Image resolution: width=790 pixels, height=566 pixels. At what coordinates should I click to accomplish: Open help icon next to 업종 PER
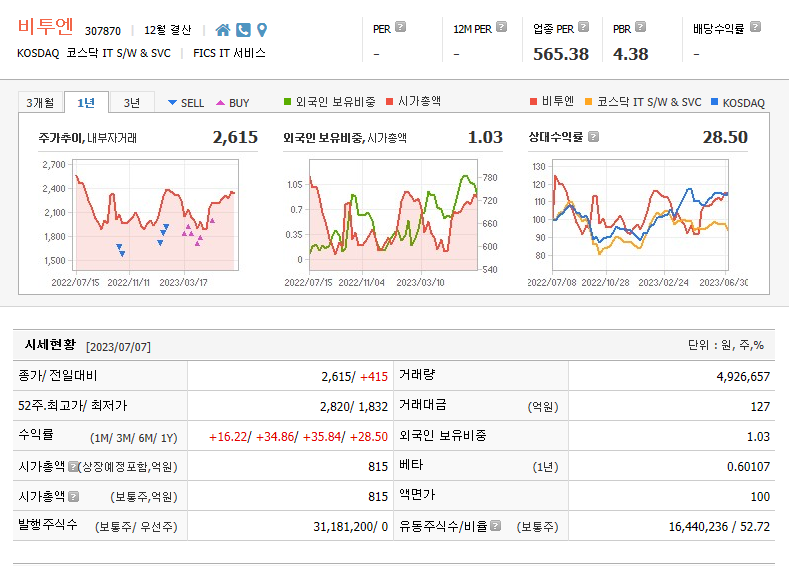583,27
